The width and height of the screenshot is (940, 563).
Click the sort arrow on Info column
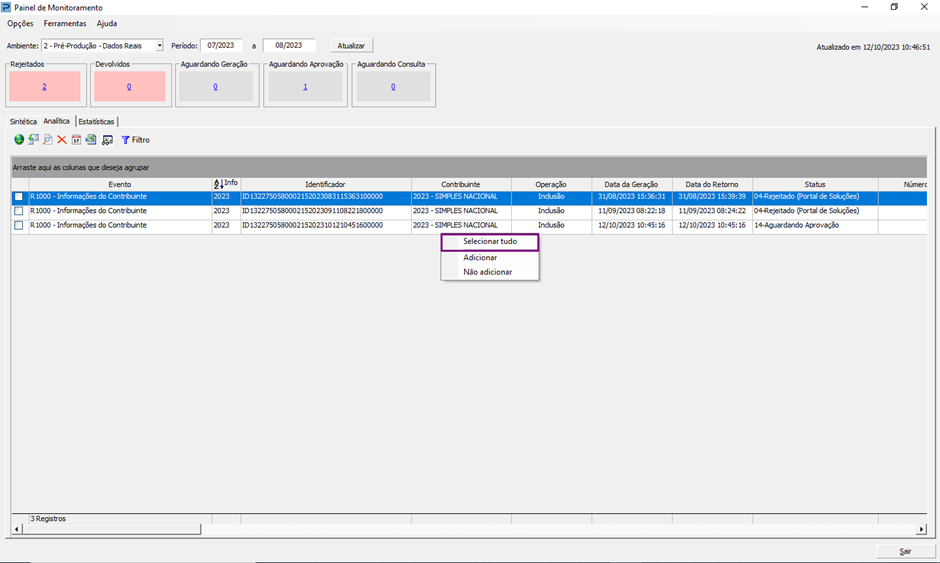click(218, 184)
